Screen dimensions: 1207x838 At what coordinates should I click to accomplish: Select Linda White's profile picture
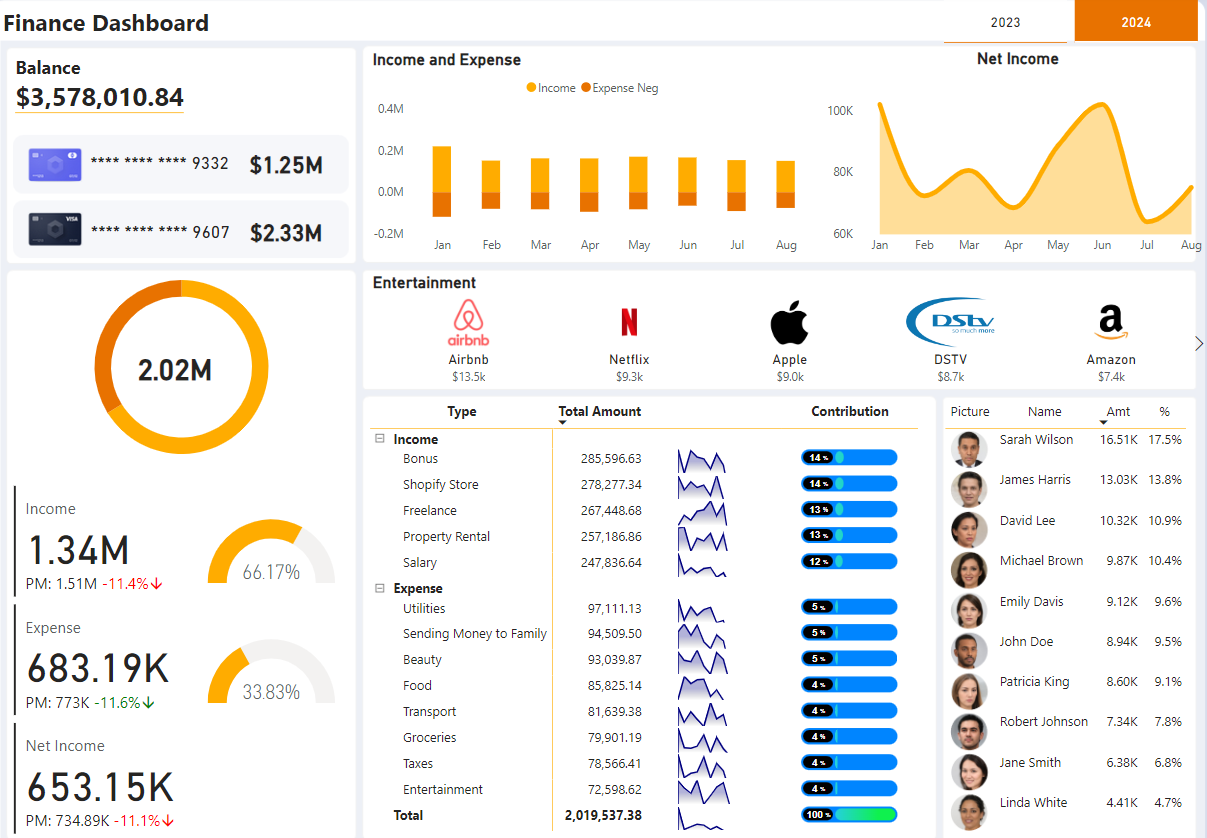point(968,812)
